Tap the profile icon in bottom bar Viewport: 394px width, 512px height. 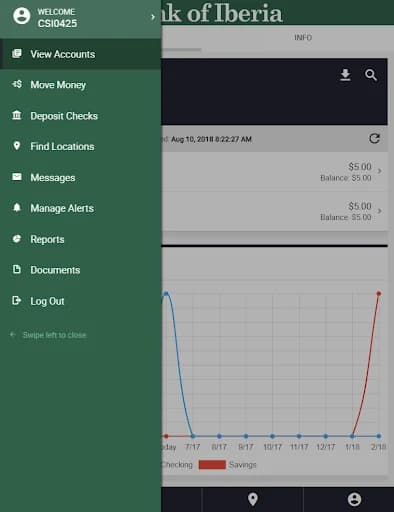click(354, 499)
